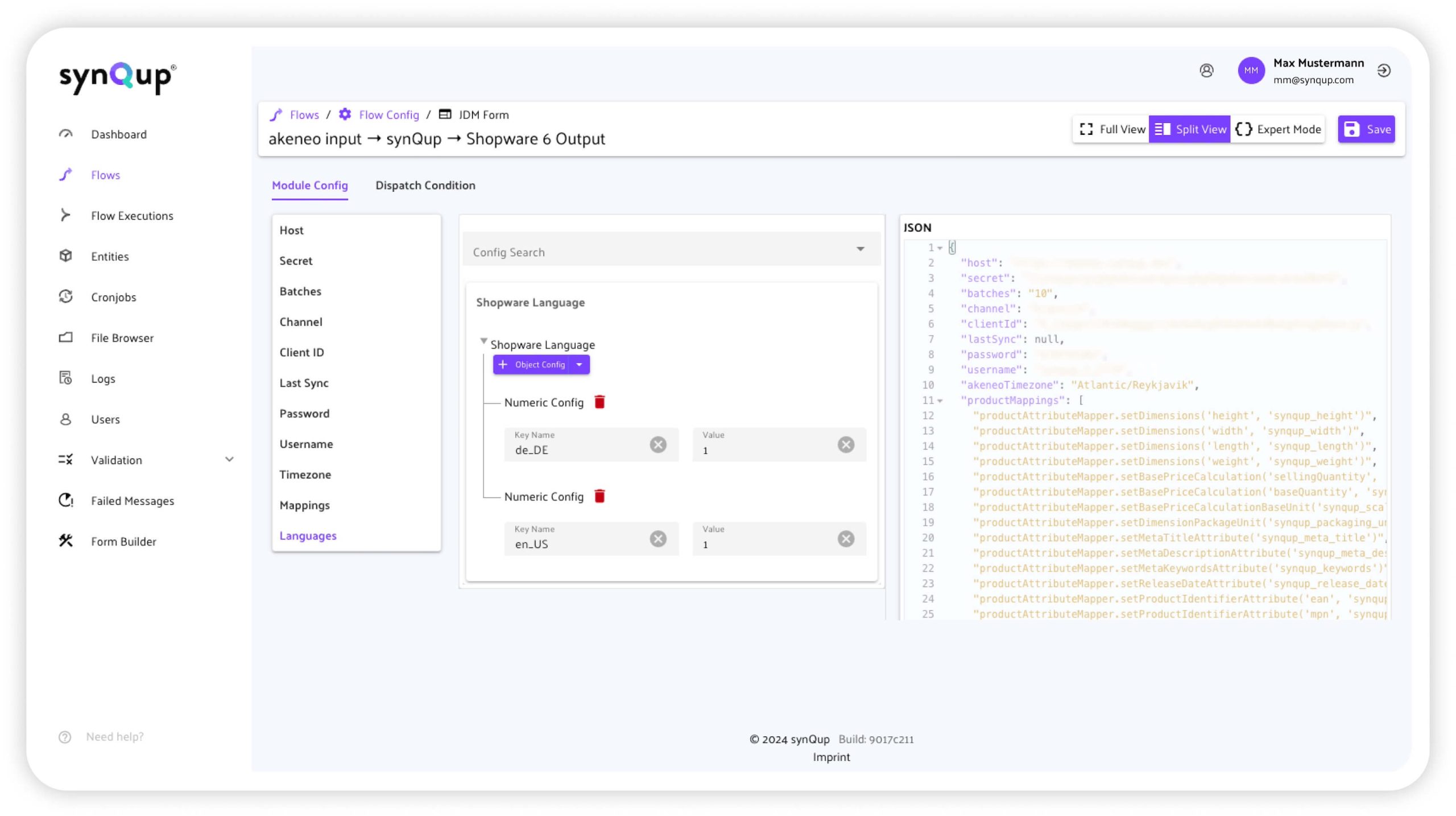Clear the en_US Key Name field
This screenshot has width=1456, height=816.
coord(658,539)
